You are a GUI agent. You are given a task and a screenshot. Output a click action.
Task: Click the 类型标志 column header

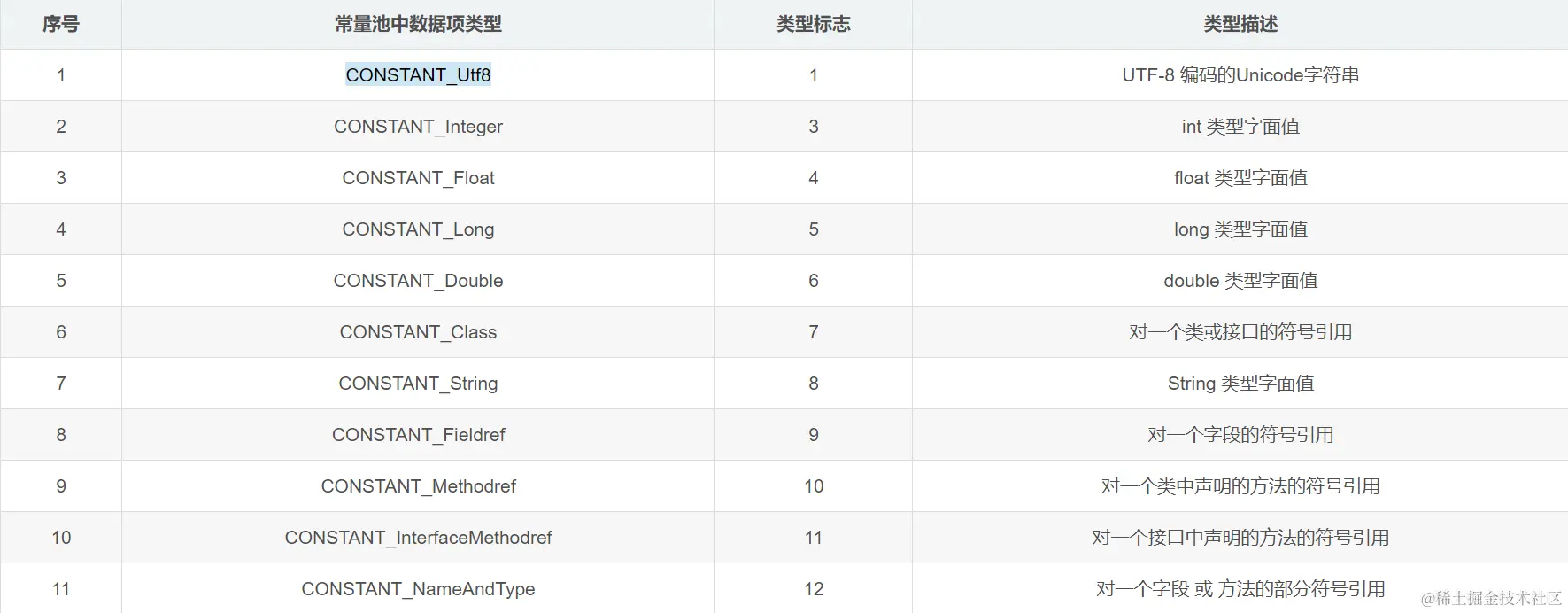click(814, 25)
